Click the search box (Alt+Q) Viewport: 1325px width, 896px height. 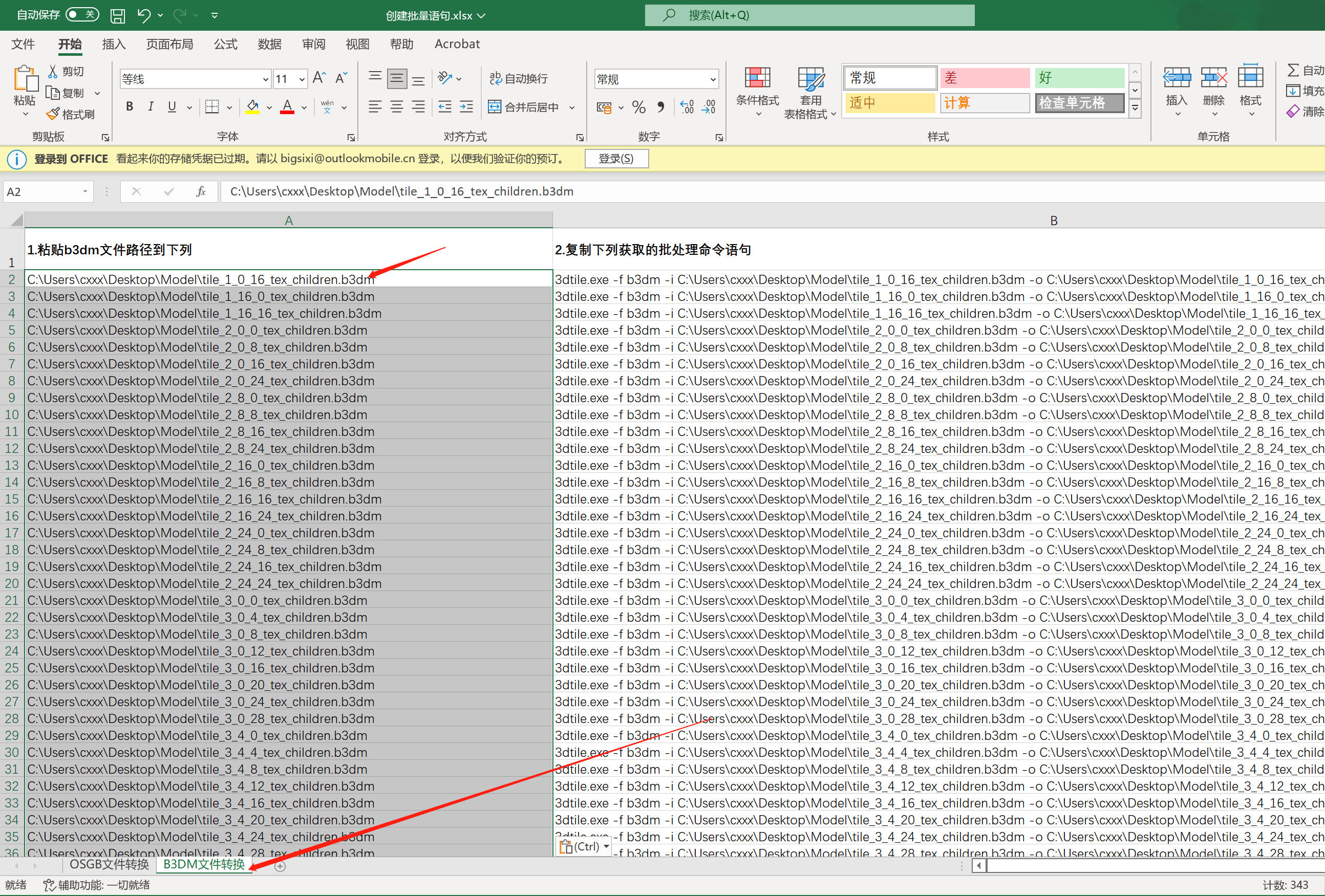point(809,15)
